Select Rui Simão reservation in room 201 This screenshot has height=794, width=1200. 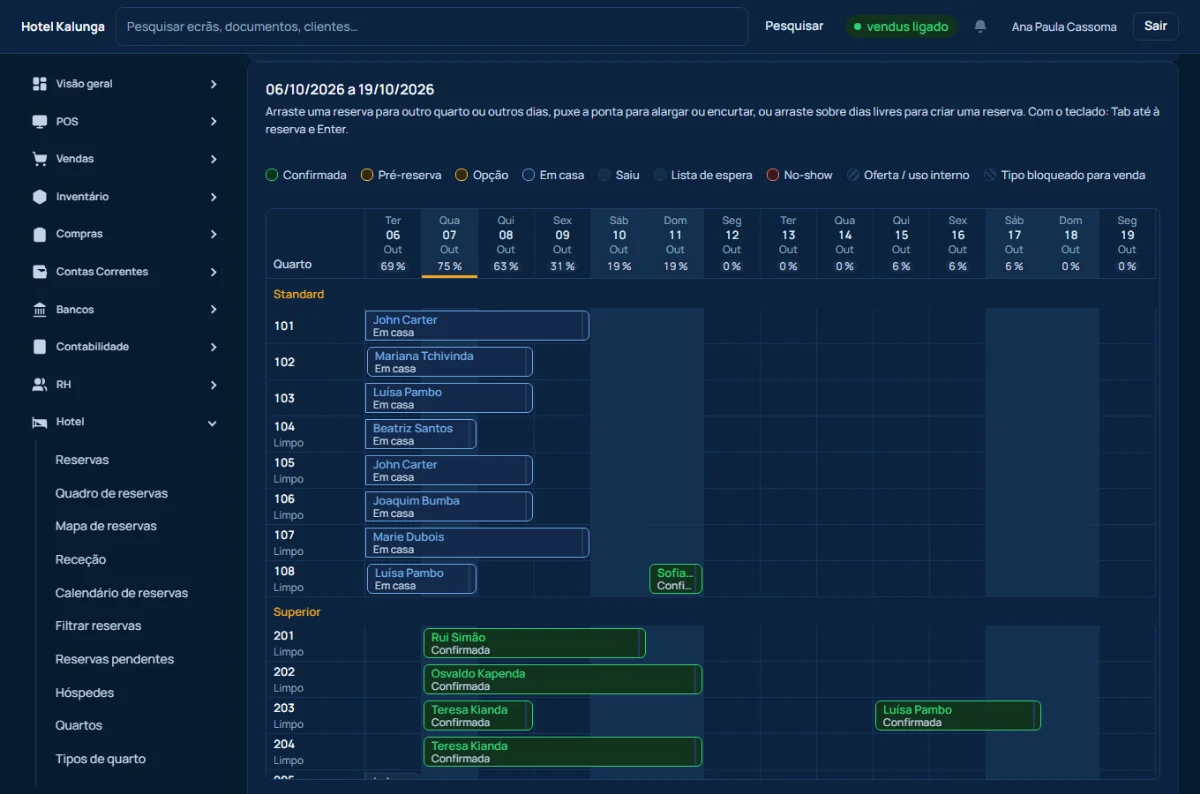point(534,643)
